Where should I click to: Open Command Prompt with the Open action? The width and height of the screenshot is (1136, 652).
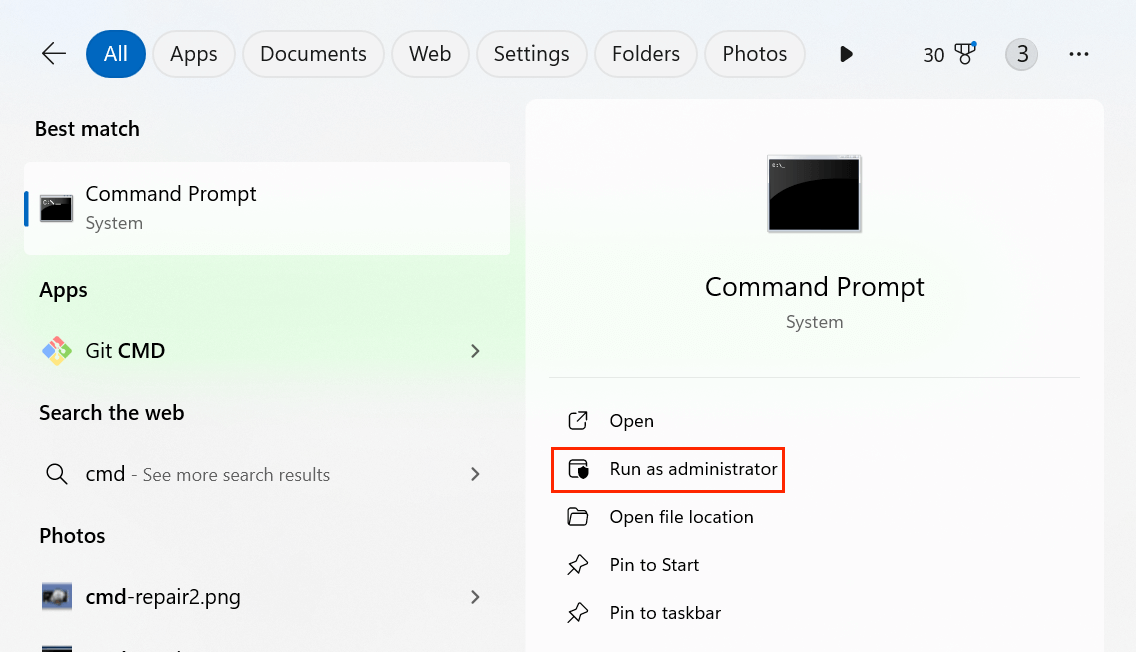point(631,420)
